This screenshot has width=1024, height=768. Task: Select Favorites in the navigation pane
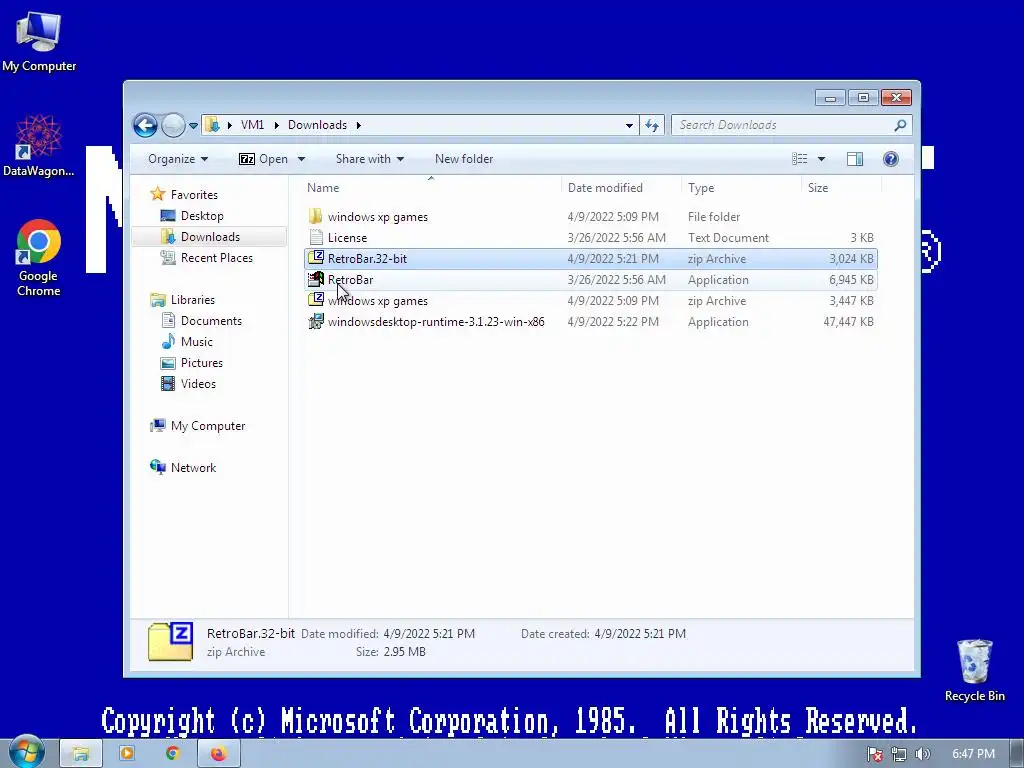click(x=194, y=195)
